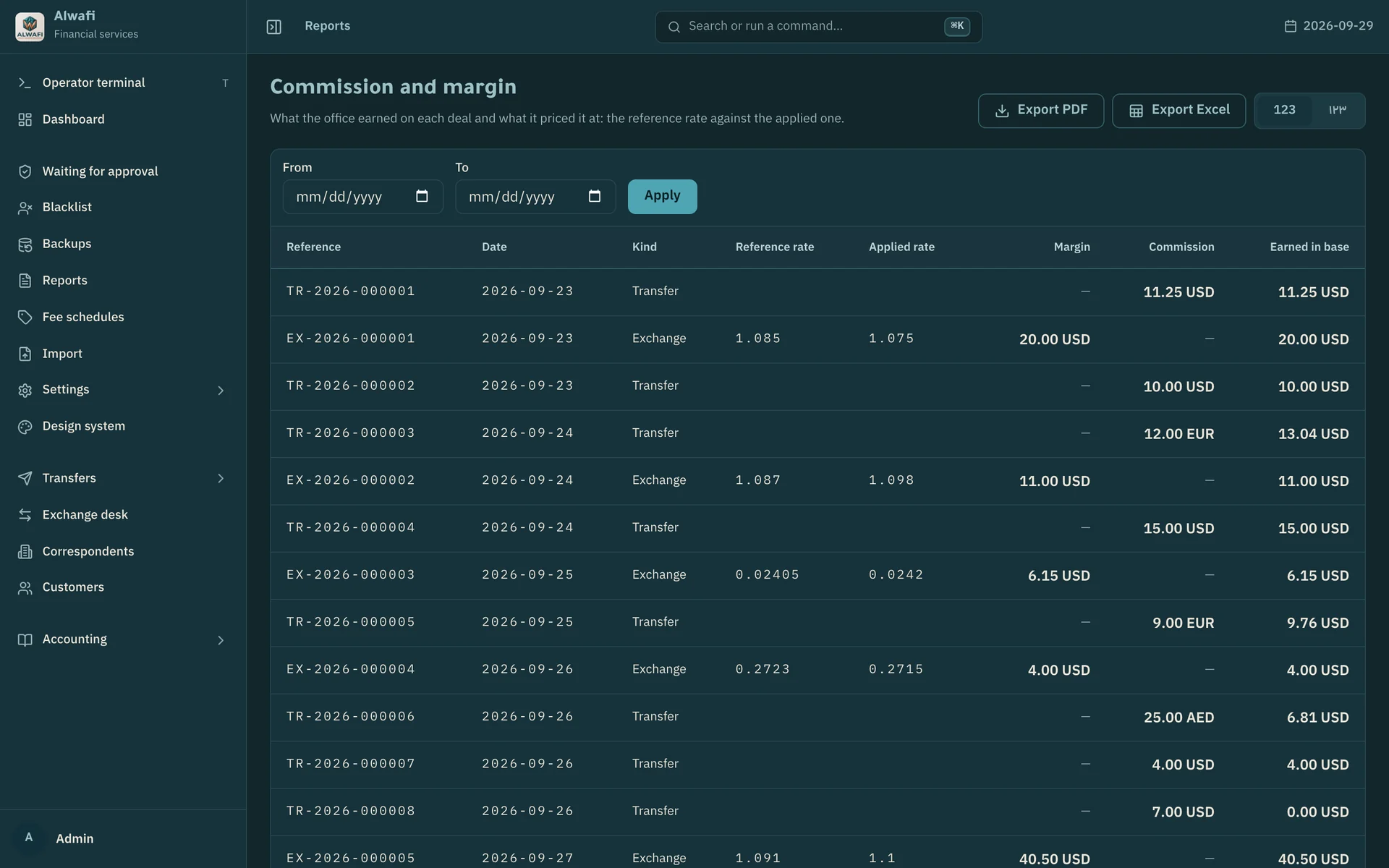
Task: Export the report as PDF
Action: pyautogui.click(x=1040, y=111)
